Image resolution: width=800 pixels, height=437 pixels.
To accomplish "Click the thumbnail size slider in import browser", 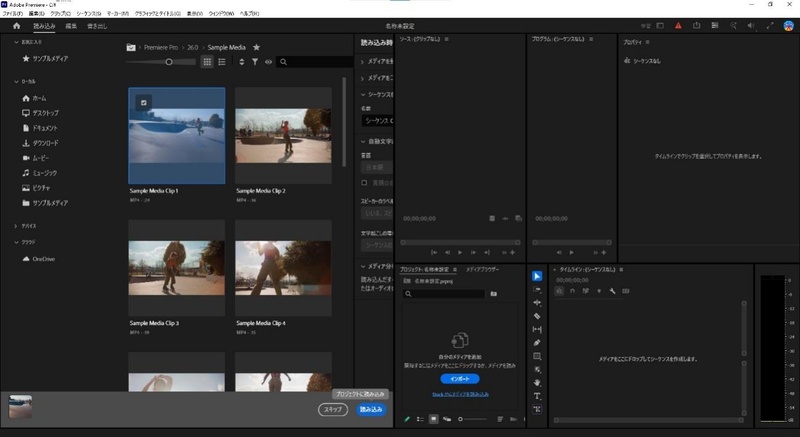I will tap(160, 62).
